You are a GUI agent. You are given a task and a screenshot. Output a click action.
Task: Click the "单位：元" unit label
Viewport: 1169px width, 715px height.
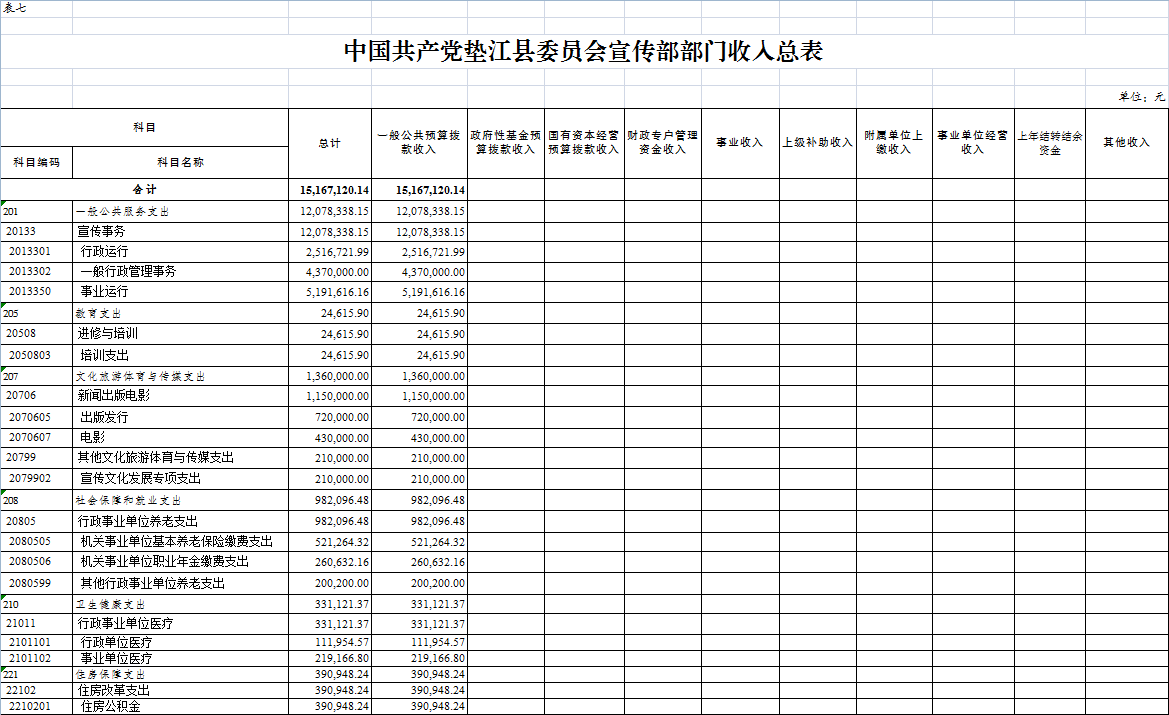point(1141,97)
